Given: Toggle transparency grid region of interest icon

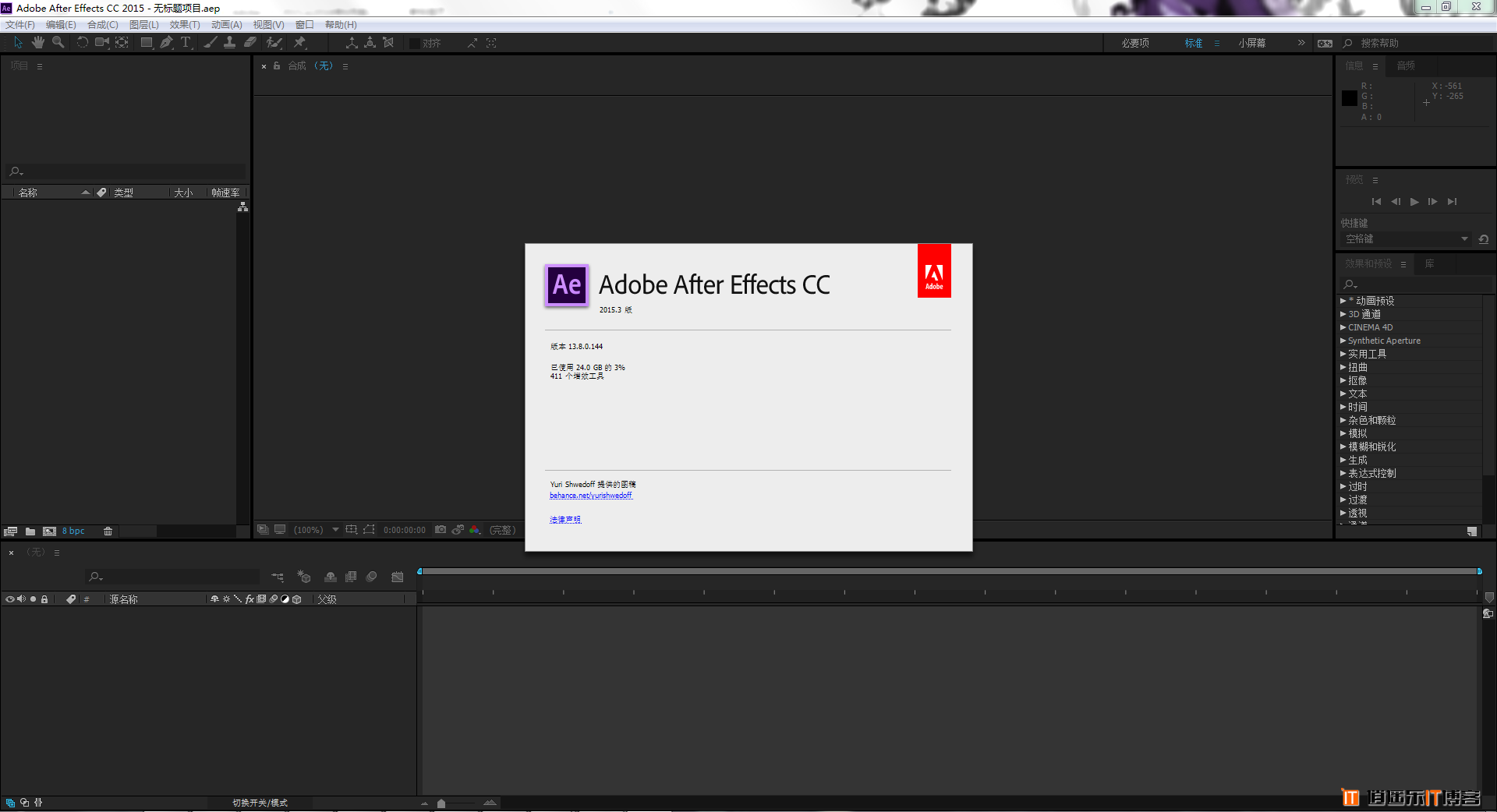Looking at the screenshot, I should (352, 530).
